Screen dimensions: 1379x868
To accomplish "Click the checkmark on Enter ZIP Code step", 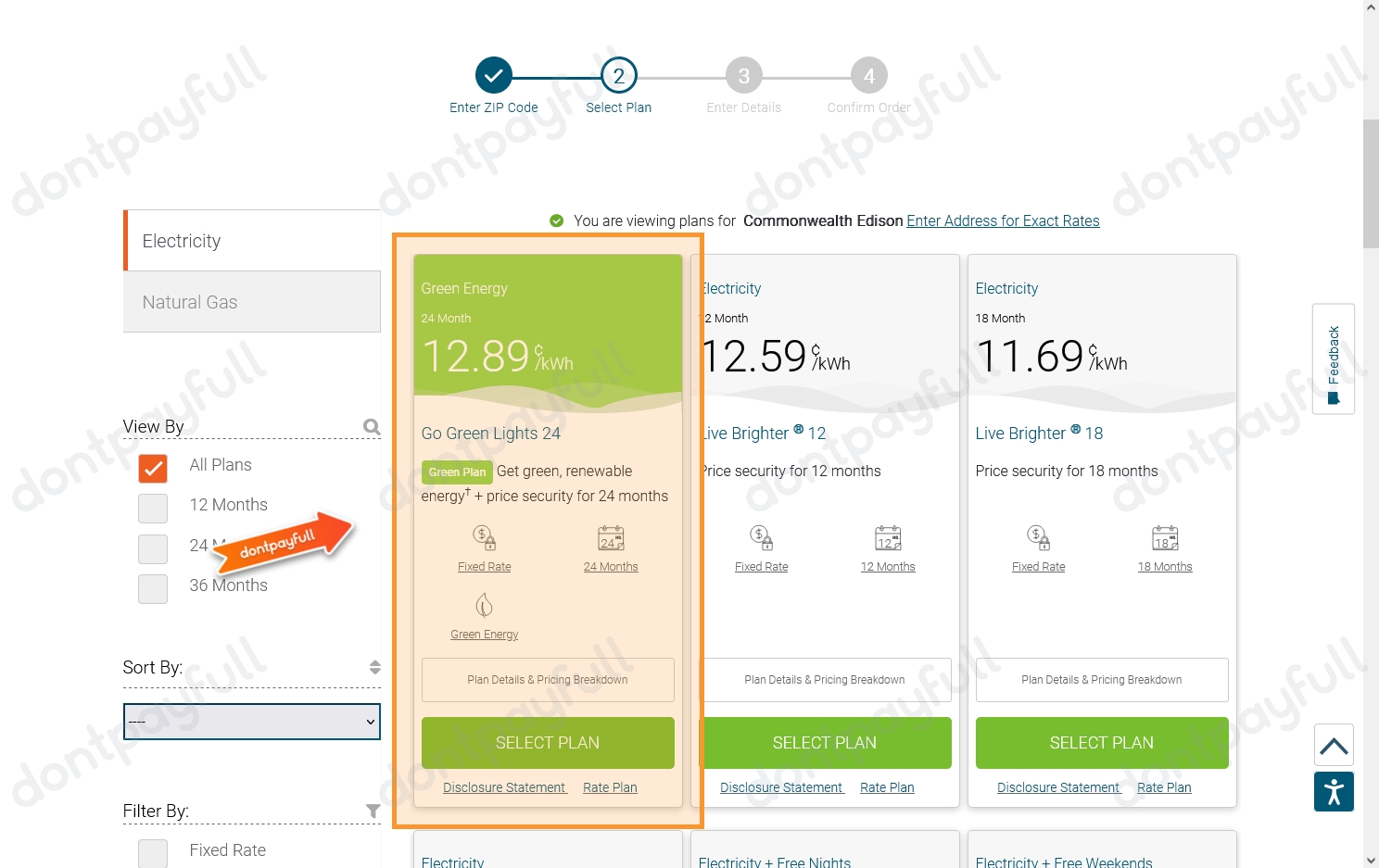I will pos(493,75).
